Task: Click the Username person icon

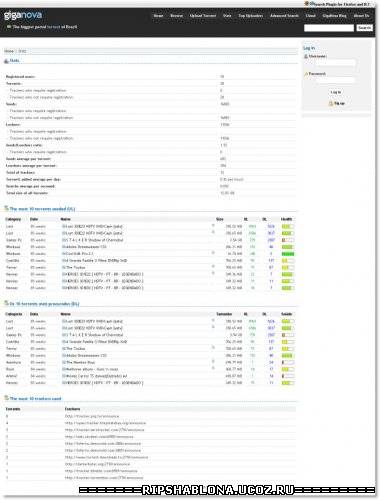Action: [306, 56]
